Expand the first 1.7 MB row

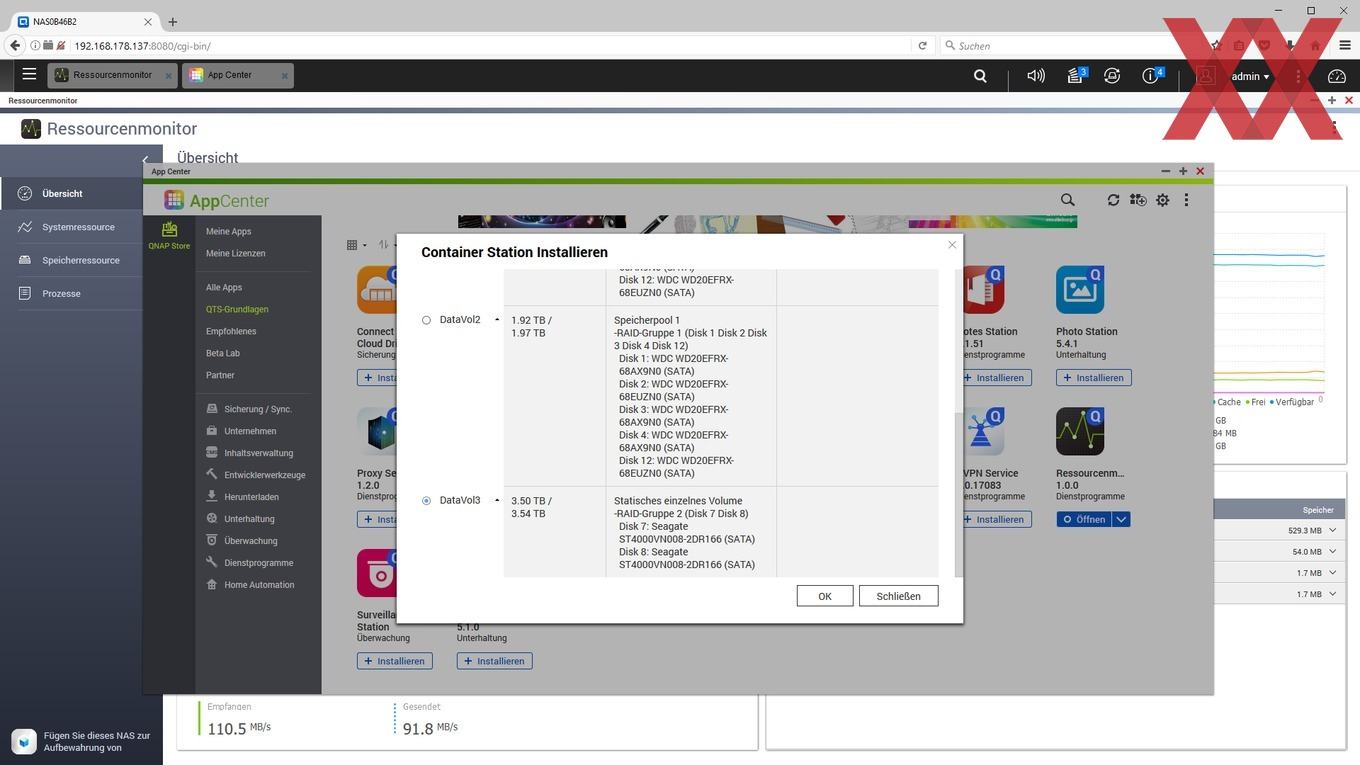pyautogui.click(x=1332, y=573)
